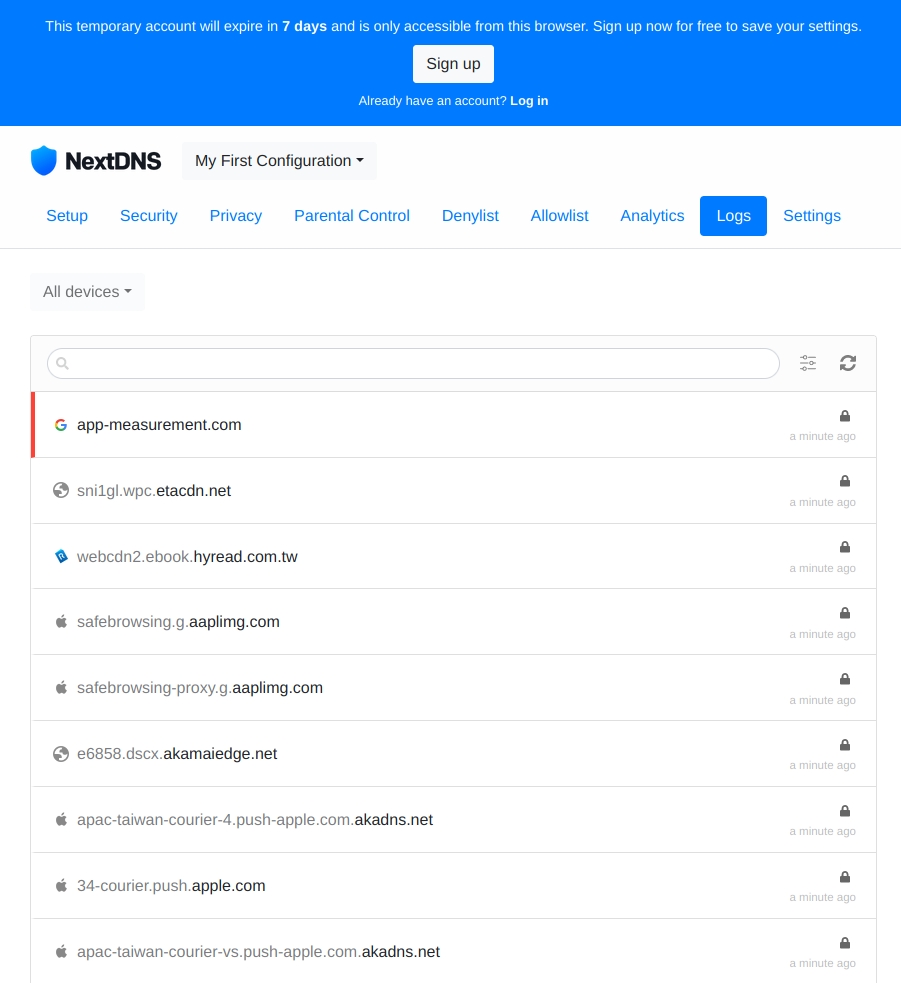Viewport: 901px width, 983px height.
Task: Open the log filter options icon
Action: 808,363
